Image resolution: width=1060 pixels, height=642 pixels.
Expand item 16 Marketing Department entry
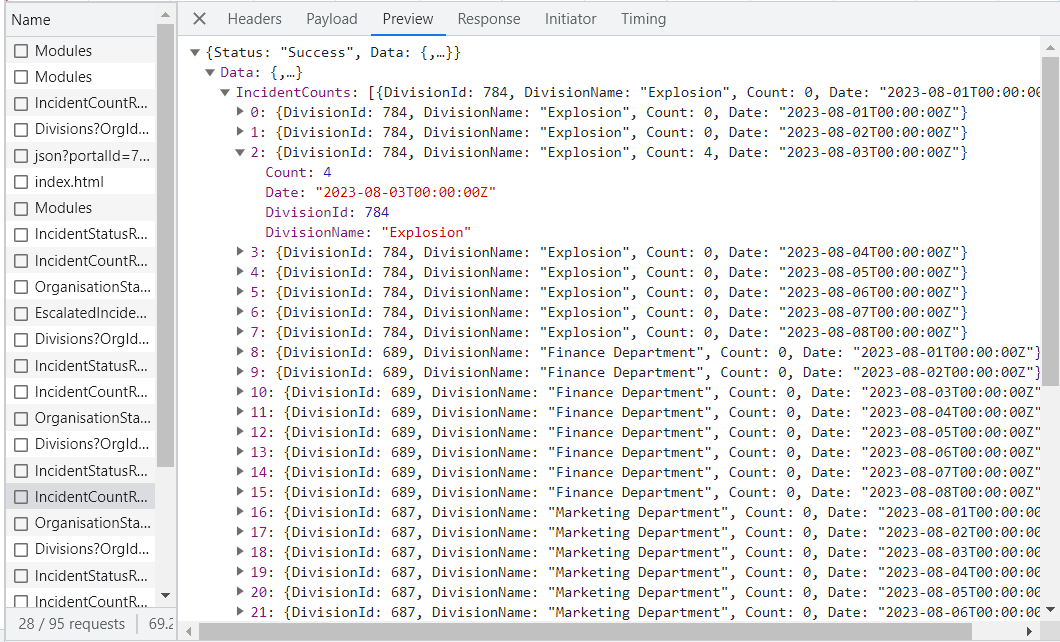coord(240,512)
